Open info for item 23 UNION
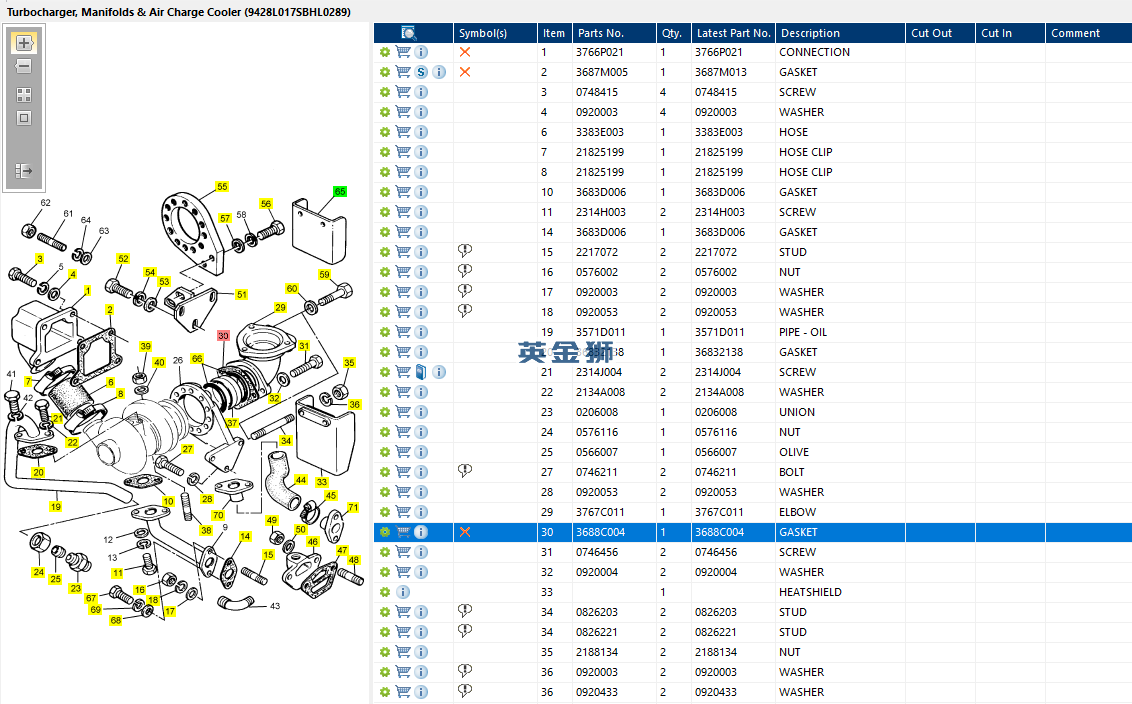Viewport: 1132px width, 704px height. (x=421, y=412)
